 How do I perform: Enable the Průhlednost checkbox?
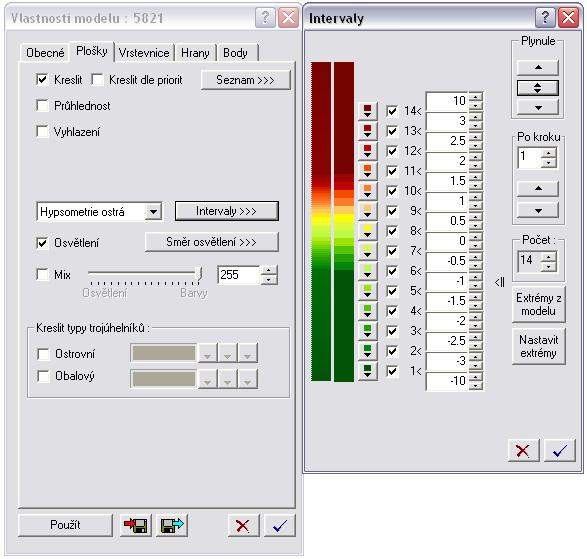tap(42, 106)
